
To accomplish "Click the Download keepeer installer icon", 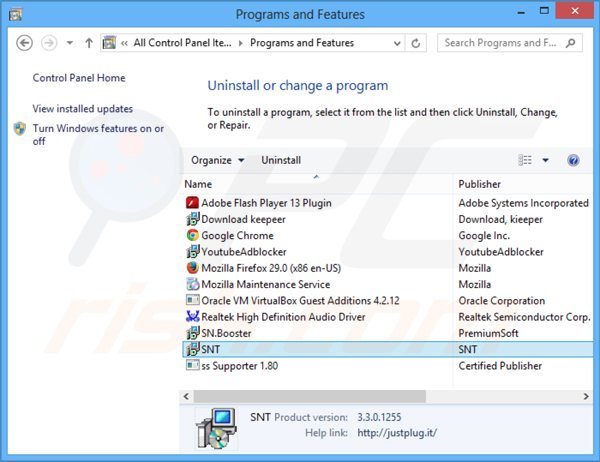I will point(192,219).
